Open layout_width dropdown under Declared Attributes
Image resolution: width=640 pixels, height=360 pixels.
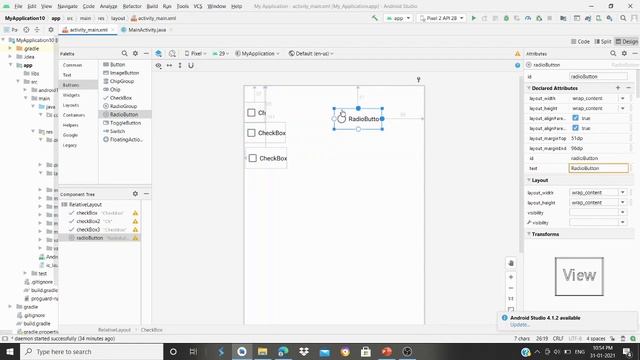pos(623,98)
